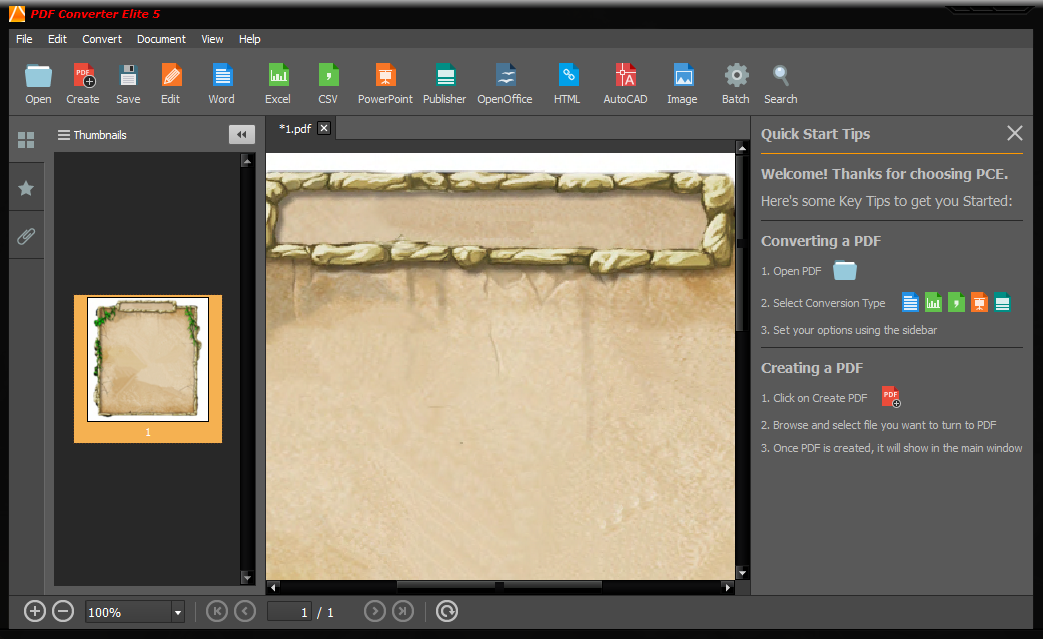Click the document scroll down arrow
This screenshot has width=1043, height=639.
tap(742, 573)
